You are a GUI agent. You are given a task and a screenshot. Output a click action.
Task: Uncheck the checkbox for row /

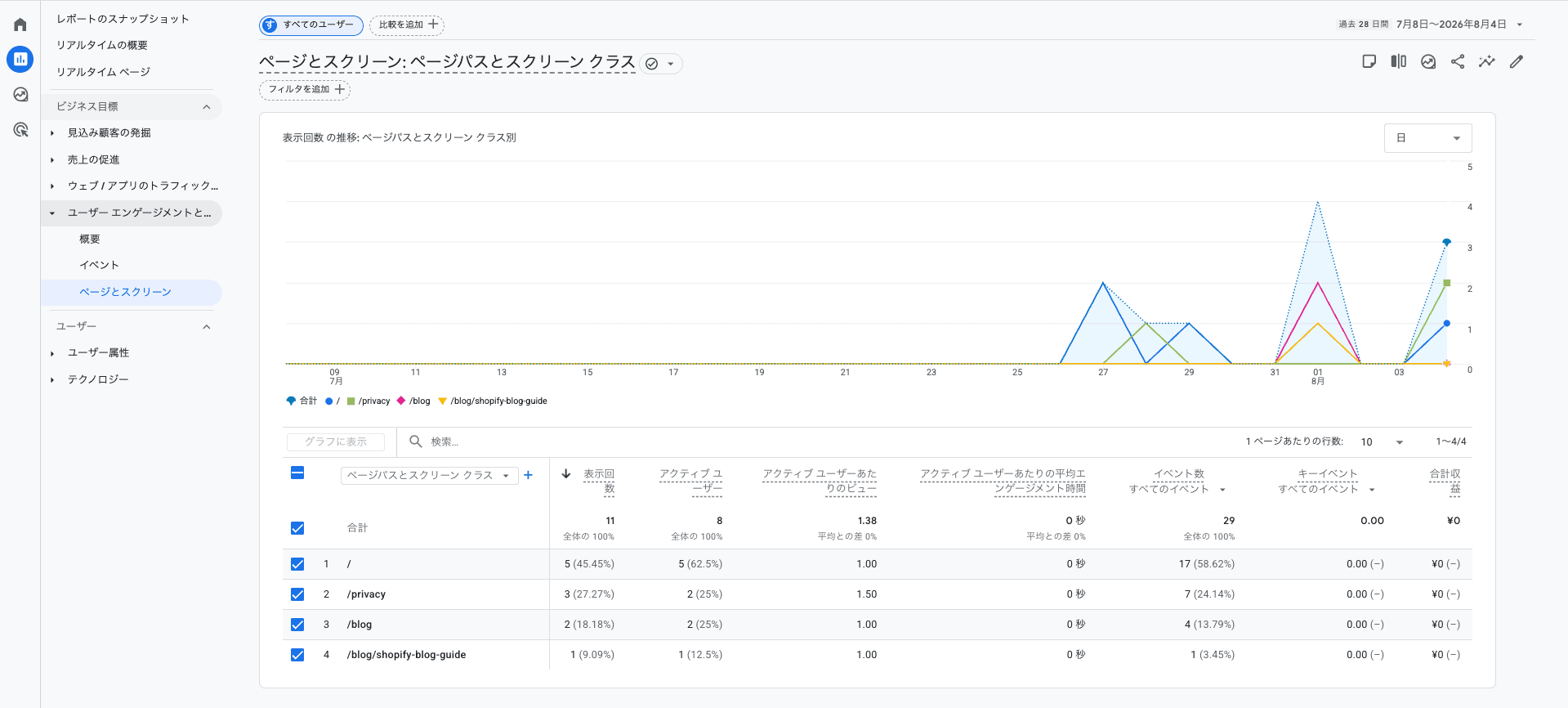point(297,564)
